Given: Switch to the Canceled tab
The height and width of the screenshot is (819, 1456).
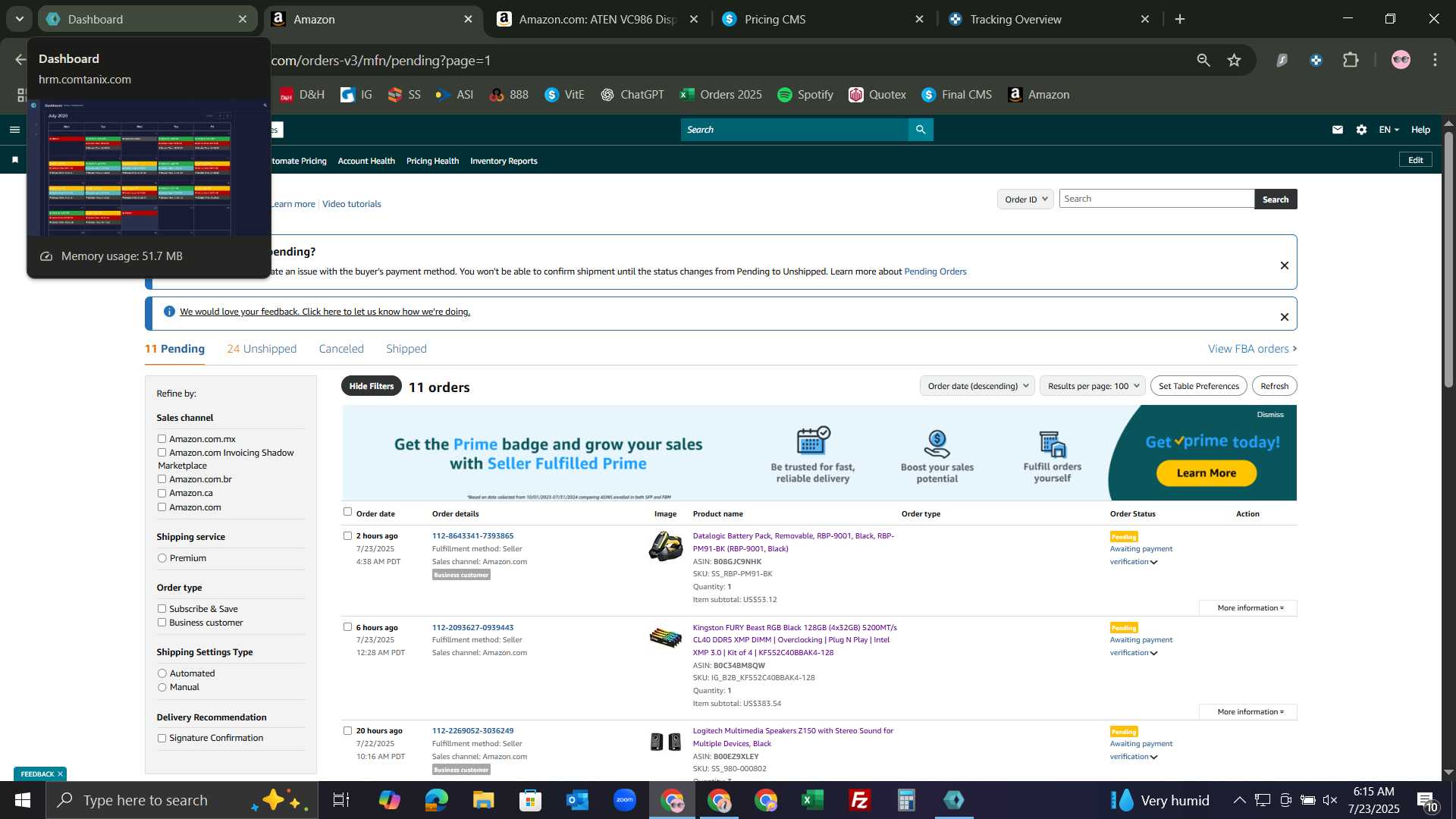Looking at the screenshot, I should tap(341, 349).
